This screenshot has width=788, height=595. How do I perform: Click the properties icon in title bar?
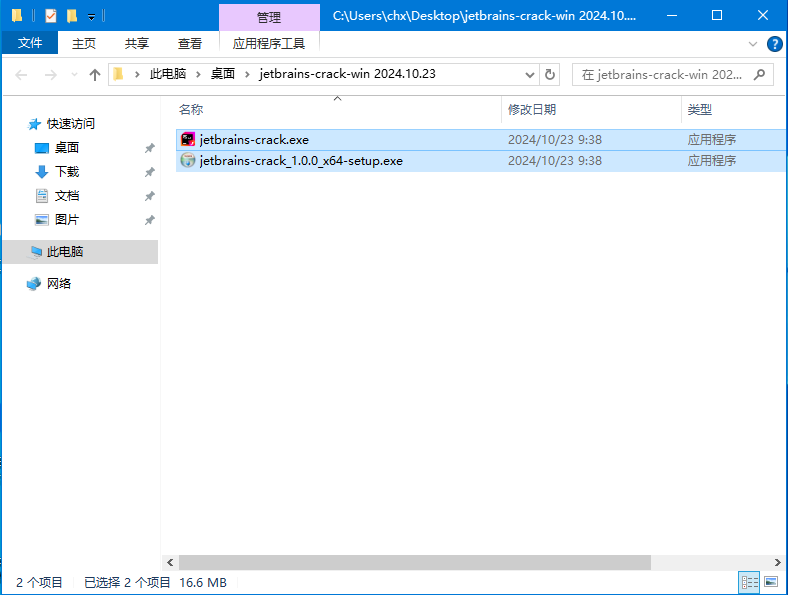coord(51,16)
